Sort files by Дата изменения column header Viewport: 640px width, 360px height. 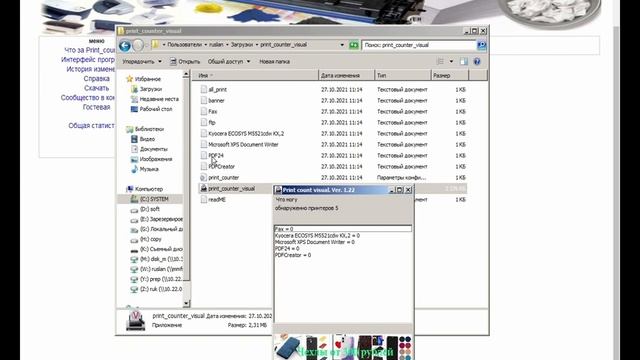pos(346,76)
